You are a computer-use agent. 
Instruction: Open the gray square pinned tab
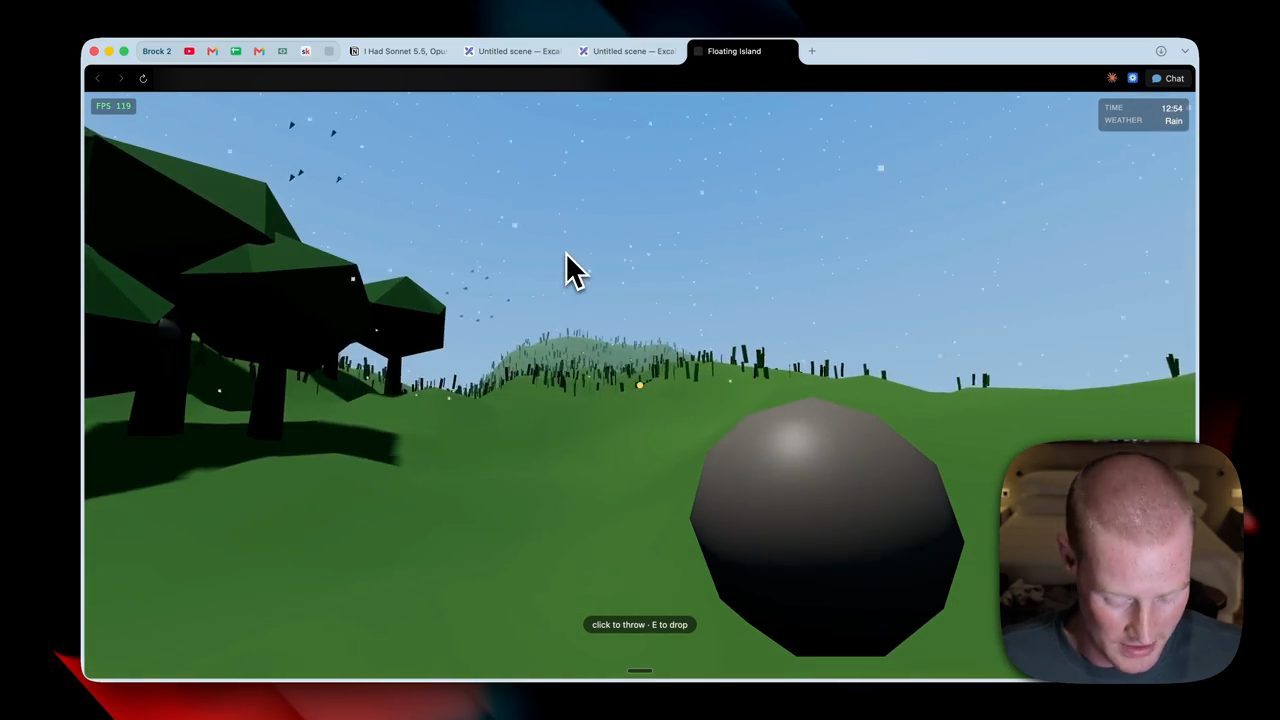tap(329, 51)
